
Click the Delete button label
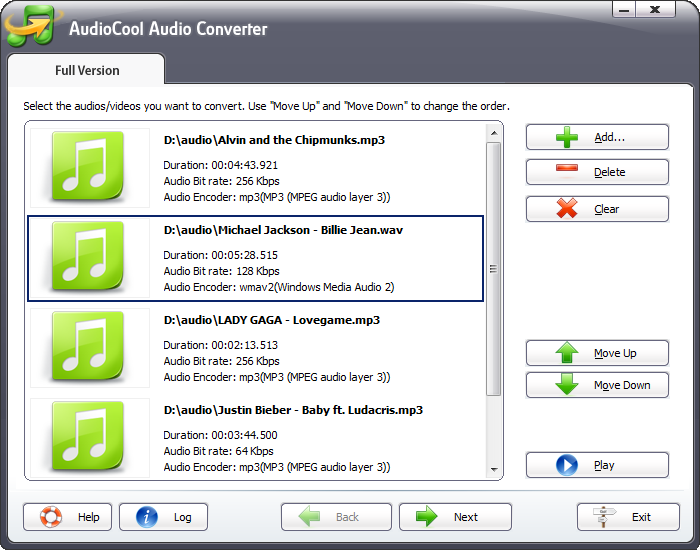point(609,172)
